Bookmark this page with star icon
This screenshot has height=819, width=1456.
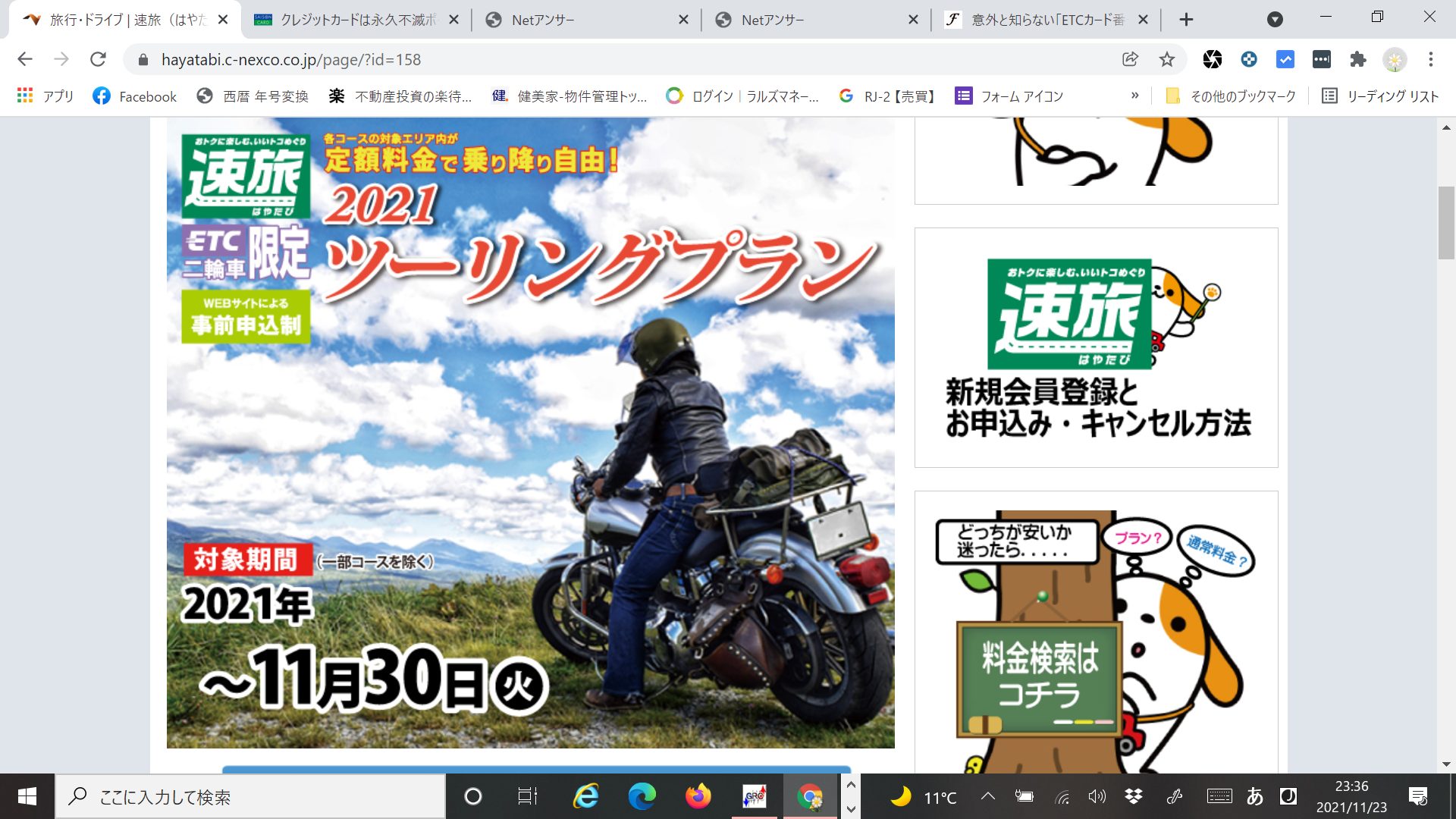[1166, 59]
